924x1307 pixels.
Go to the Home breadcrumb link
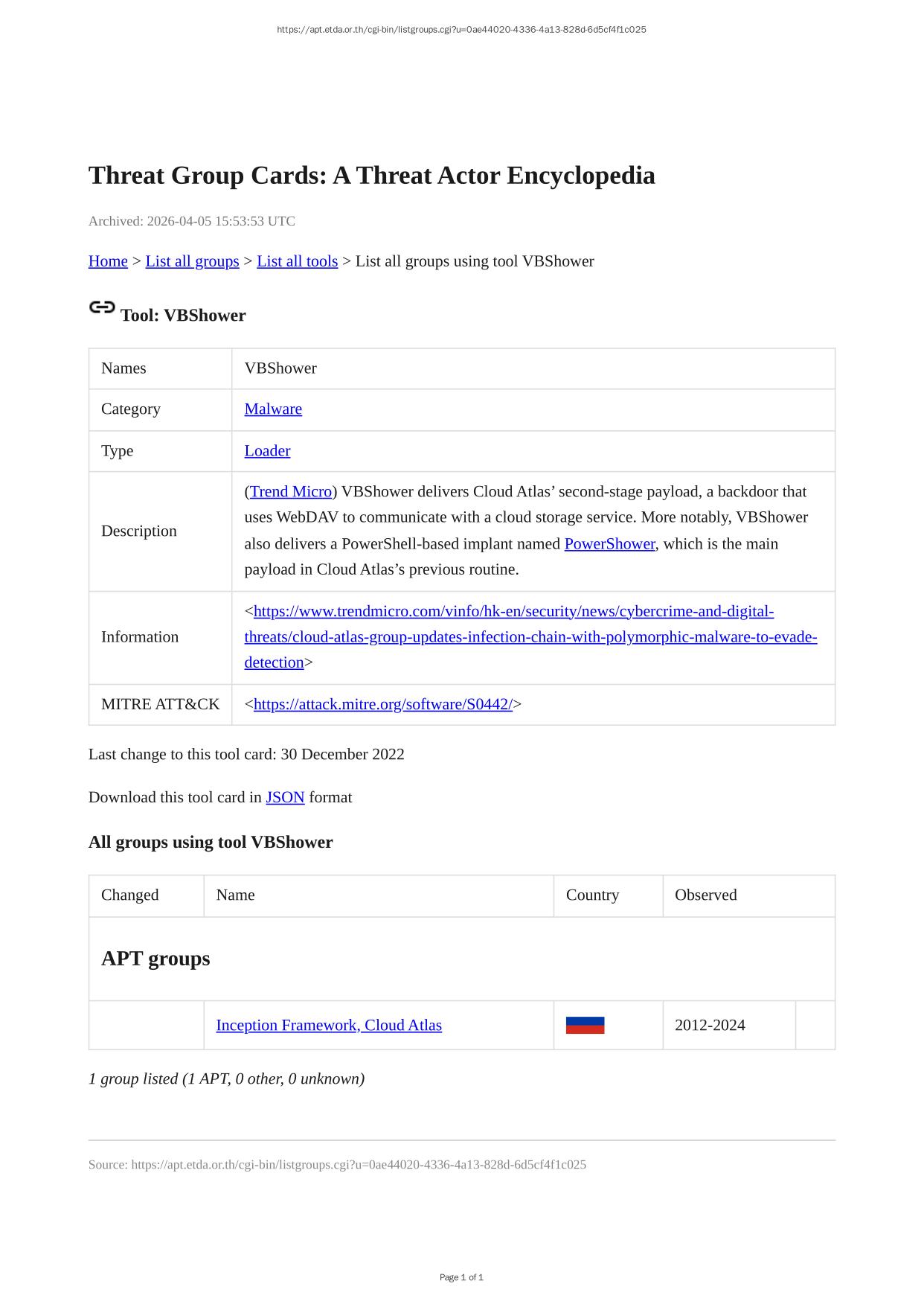click(x=108, y=261)
